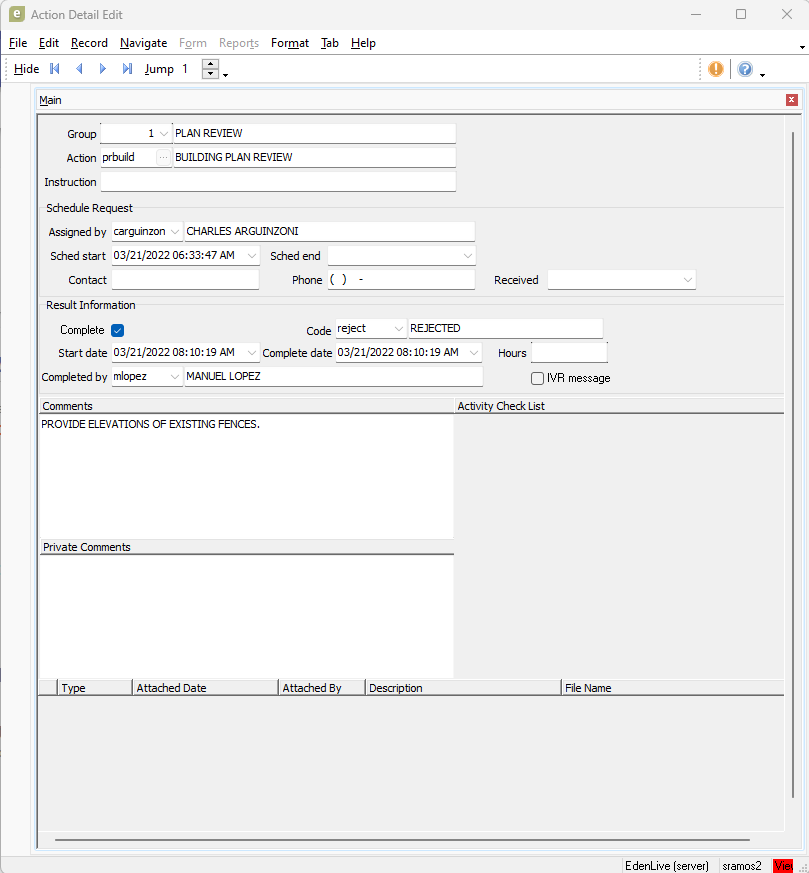The image size is (809, 873).
Task: Go to the previous record
Action: 79,69
